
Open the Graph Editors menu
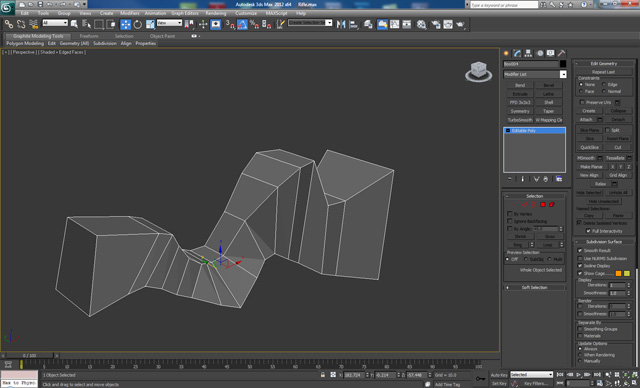tap(184, 13)
